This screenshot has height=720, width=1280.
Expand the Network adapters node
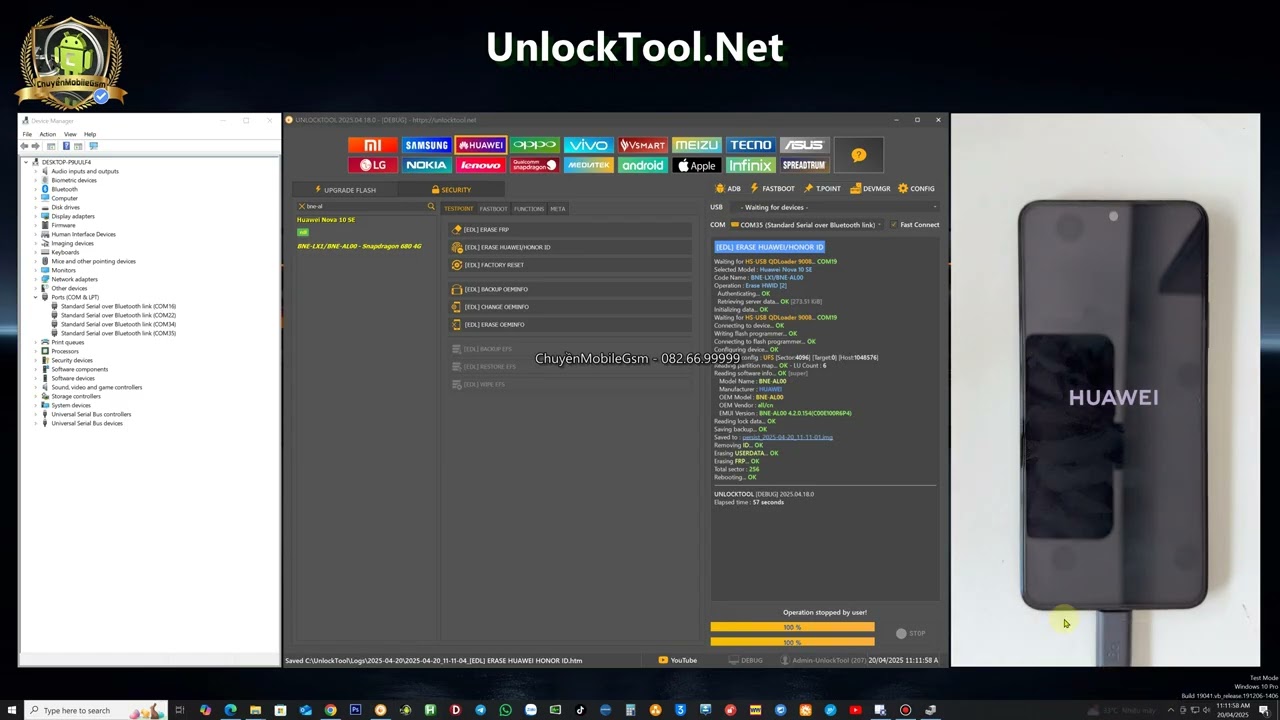(35, 279)
